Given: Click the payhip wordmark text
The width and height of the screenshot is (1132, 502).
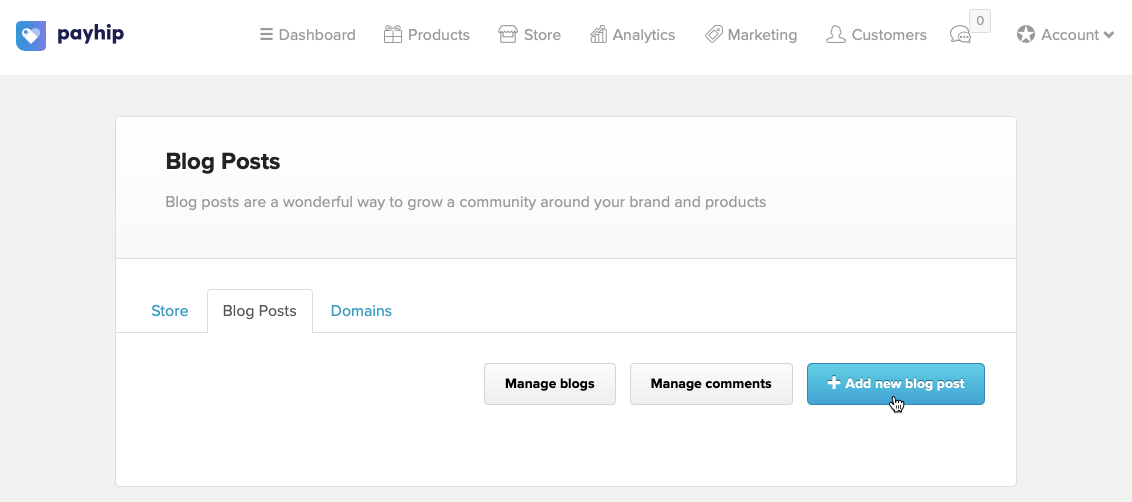Looking at the screenshot, I should click(x=90, y=35).
